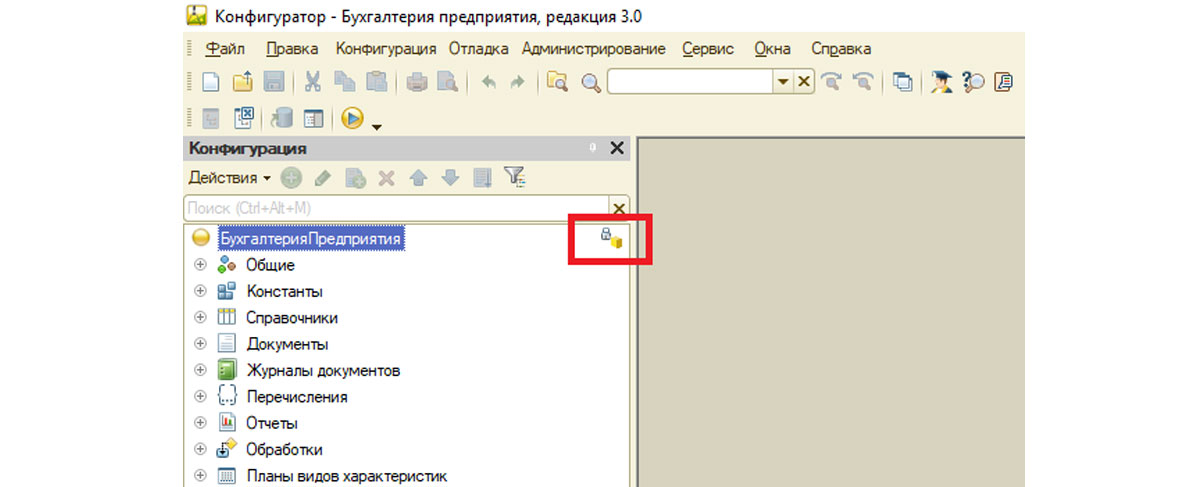The image size is (1200, 487).
Task: Clear the tree search with X button
Action: pos(619,208)
